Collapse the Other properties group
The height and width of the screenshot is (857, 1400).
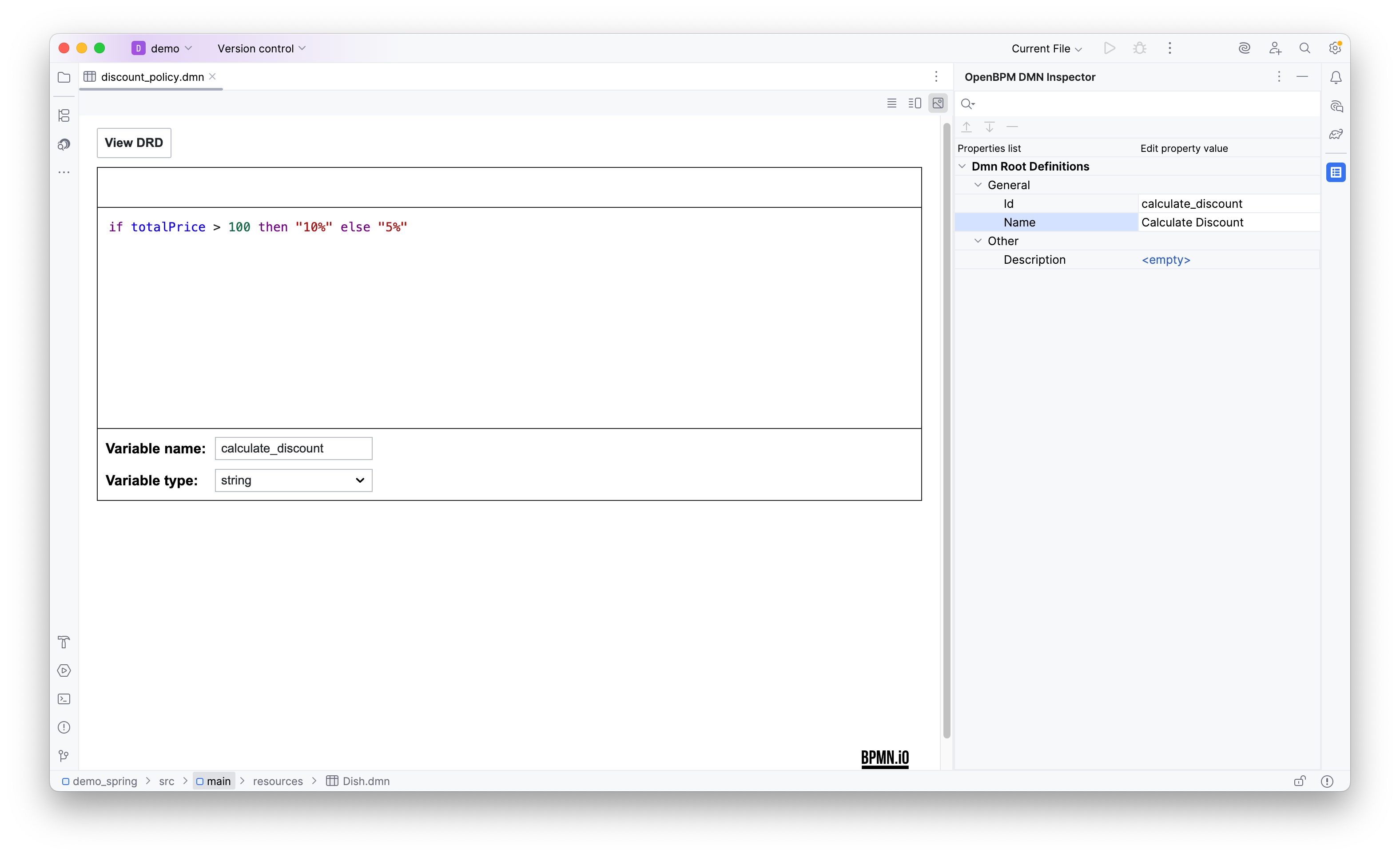978,241
